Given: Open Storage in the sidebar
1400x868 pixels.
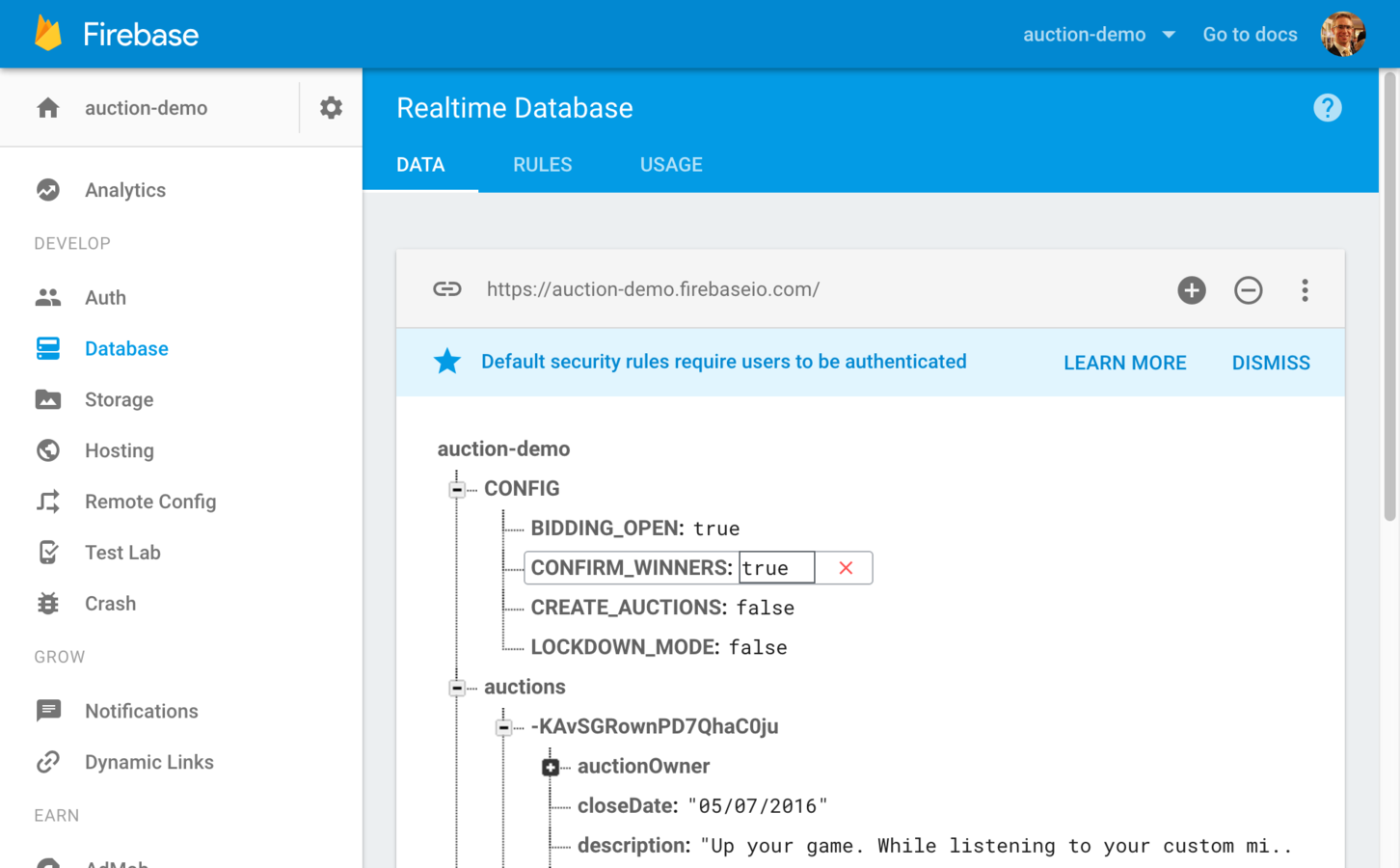Looking at the screenshot, I should tap(119, 399).
